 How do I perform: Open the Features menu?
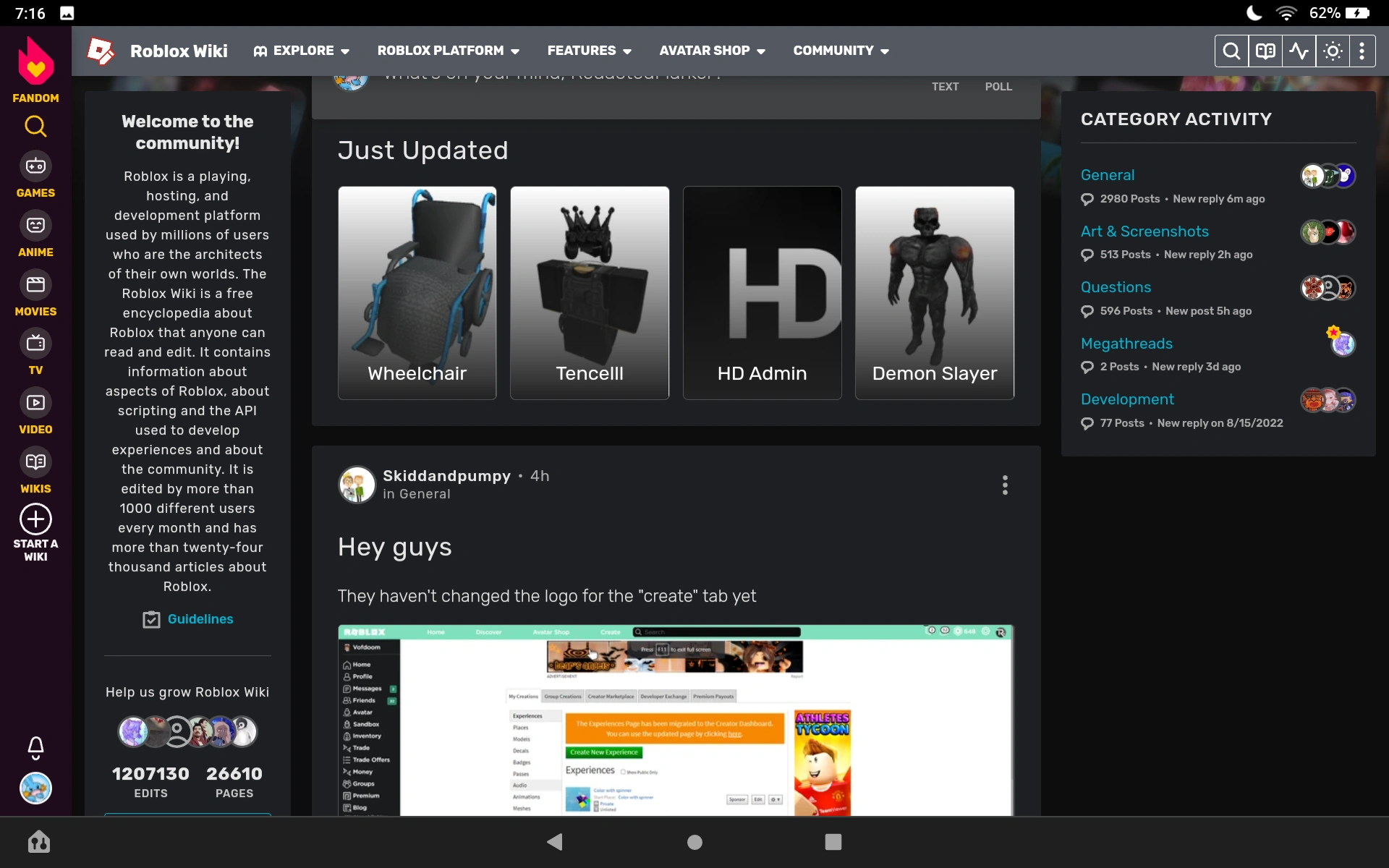pyautogui.click(x=589, y=51)
